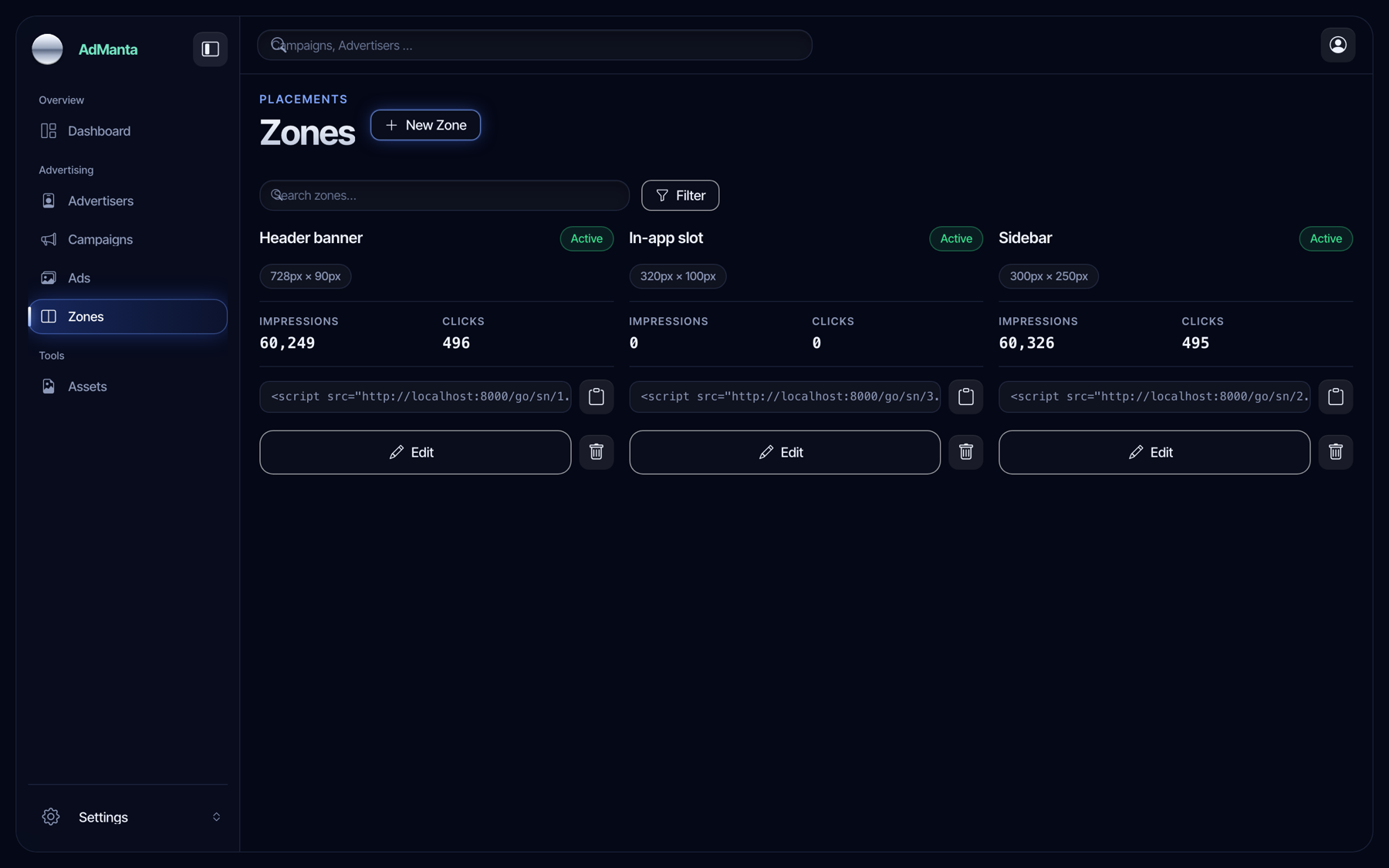Click the impressions value 60,326
This screenshot has width=1389, height=868.
[1026, 343]
